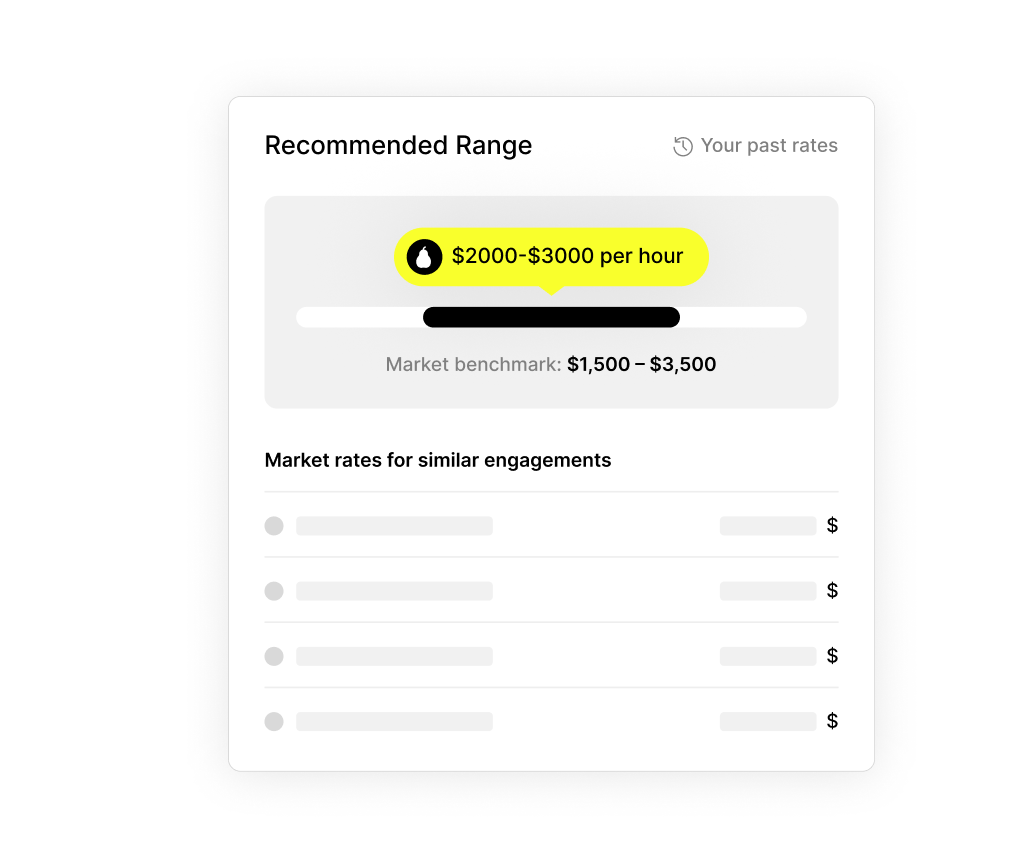This screenshot has width=1010, height=868.
Task: Click the Recommended Range heading
Action: pos(398,145)
